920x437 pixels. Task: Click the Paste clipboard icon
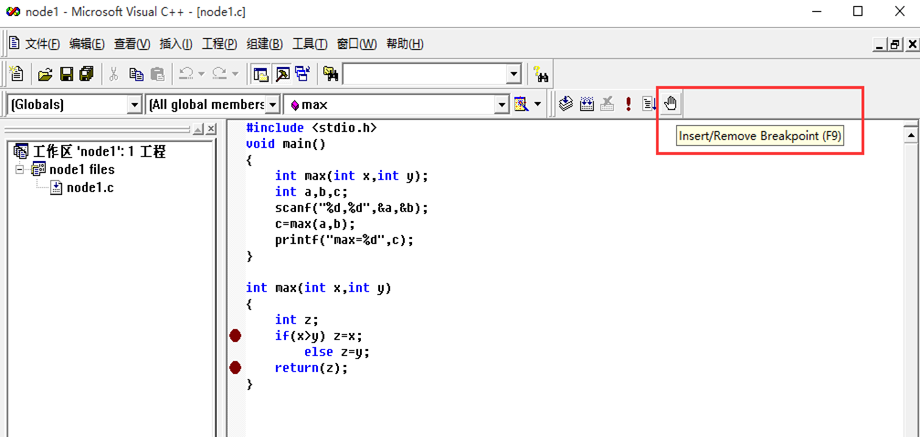(157, 74)
